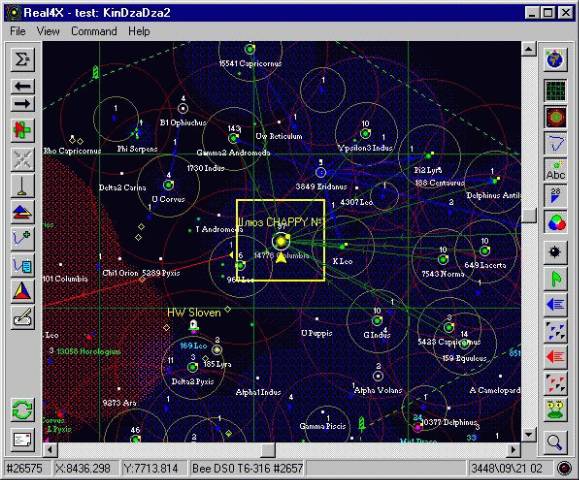
Task: Click the red indicator in status bar
Action: (564, 468)
